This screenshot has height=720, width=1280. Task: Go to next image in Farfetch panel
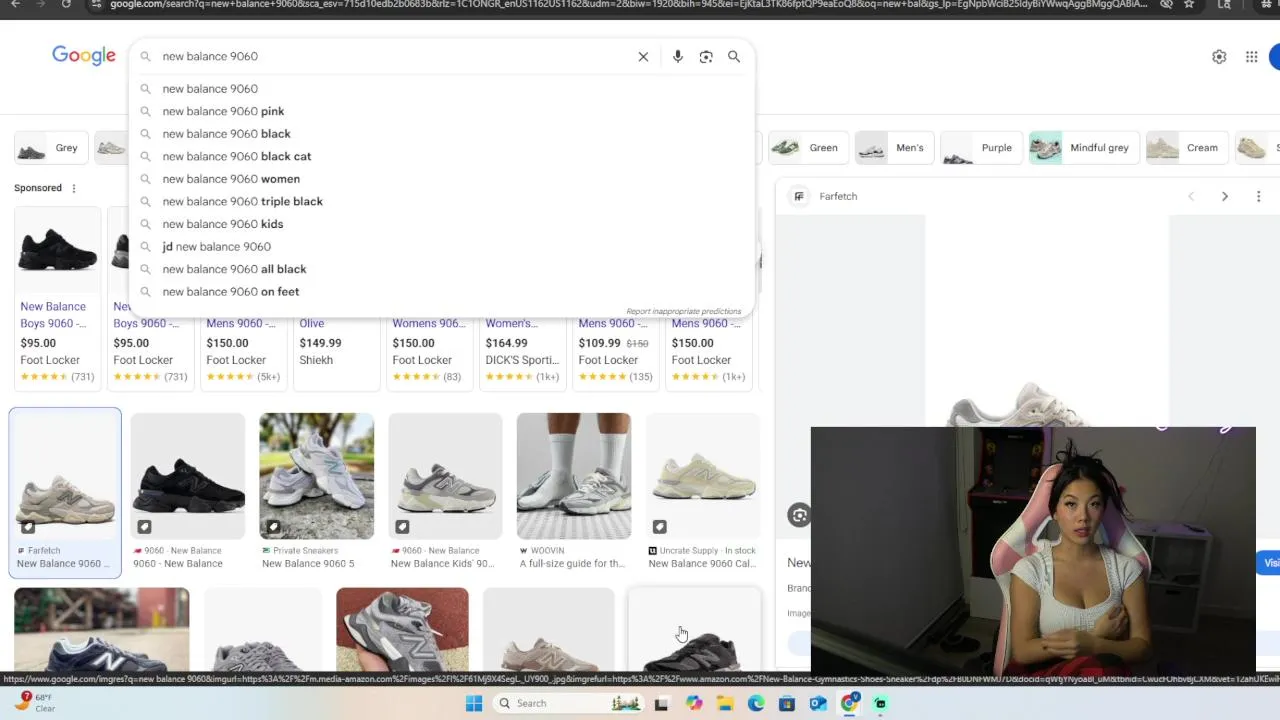(1224, 197)
